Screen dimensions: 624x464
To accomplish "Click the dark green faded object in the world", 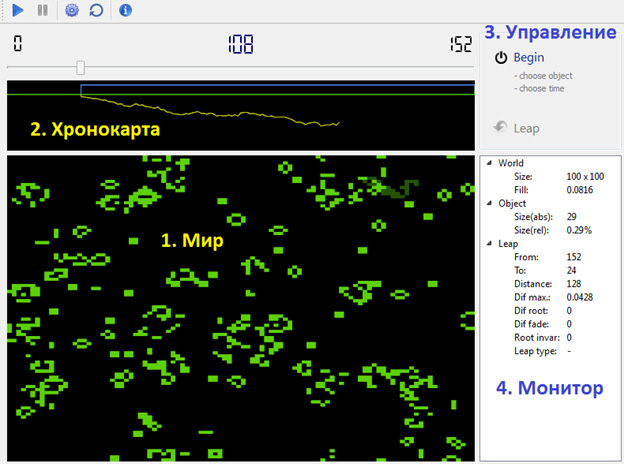I will pos(392,187).
